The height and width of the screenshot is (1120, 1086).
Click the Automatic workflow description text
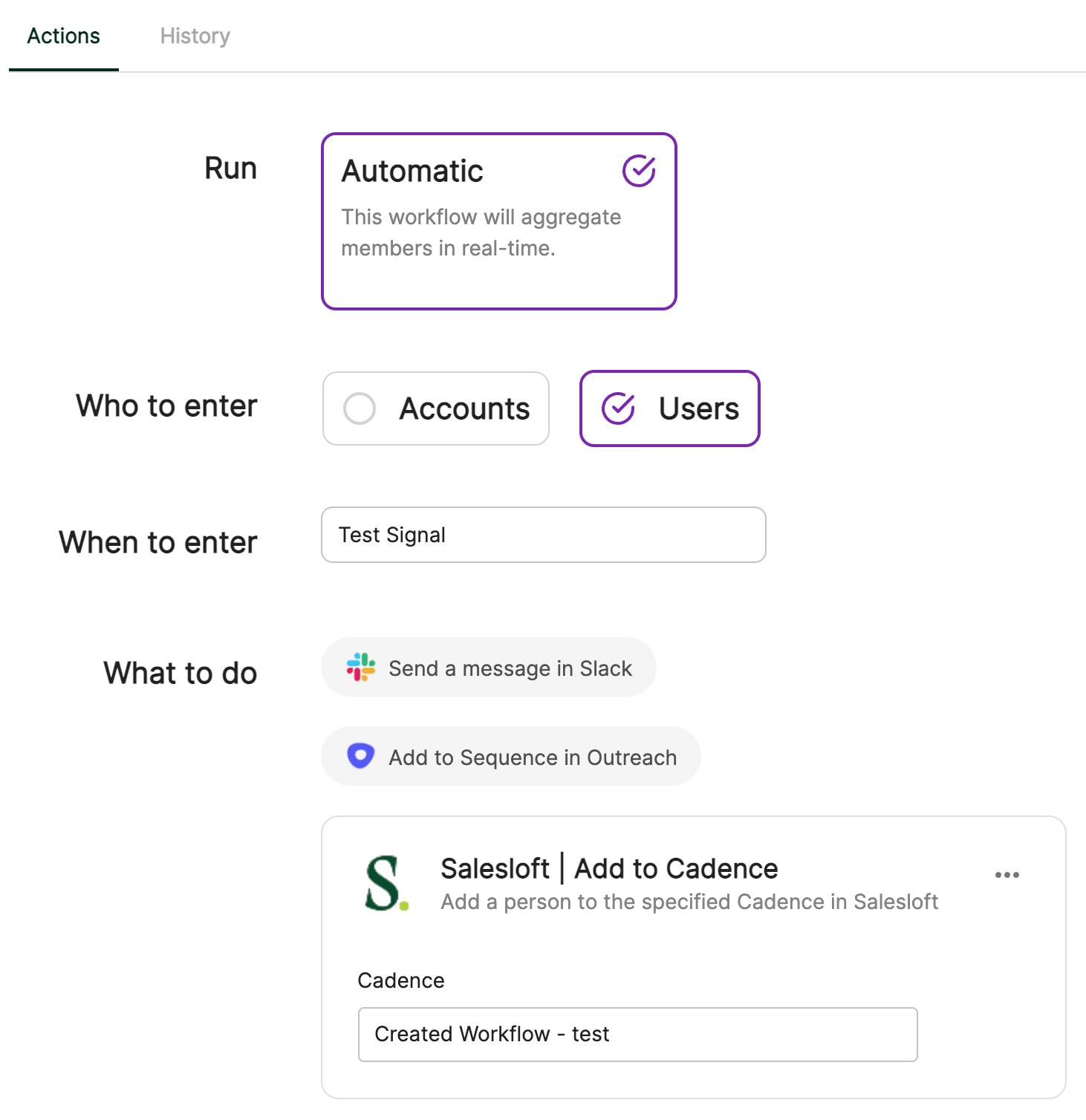click(x=481, y=232)
